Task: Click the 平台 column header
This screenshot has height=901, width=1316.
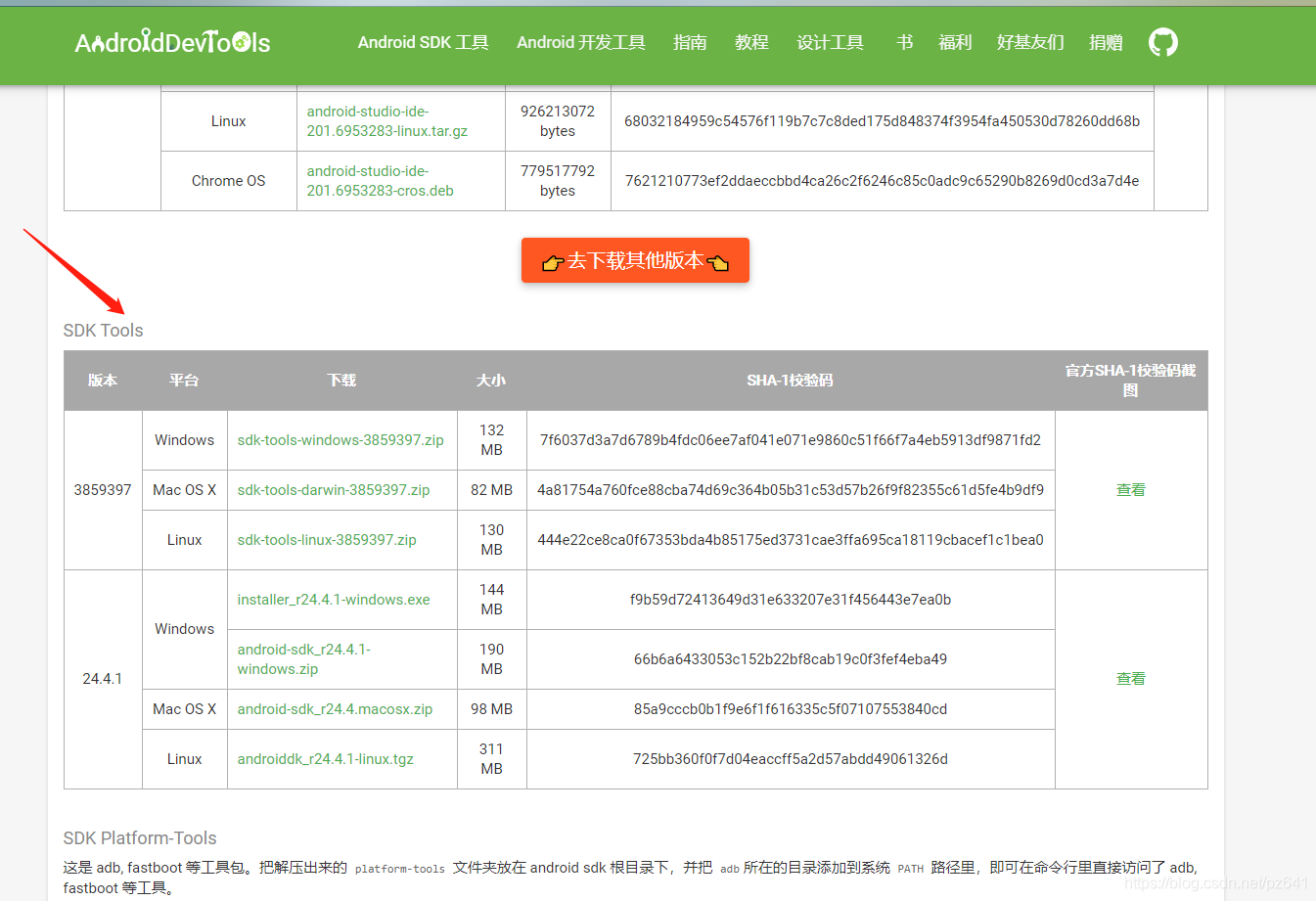Action: tap(184, 381)
